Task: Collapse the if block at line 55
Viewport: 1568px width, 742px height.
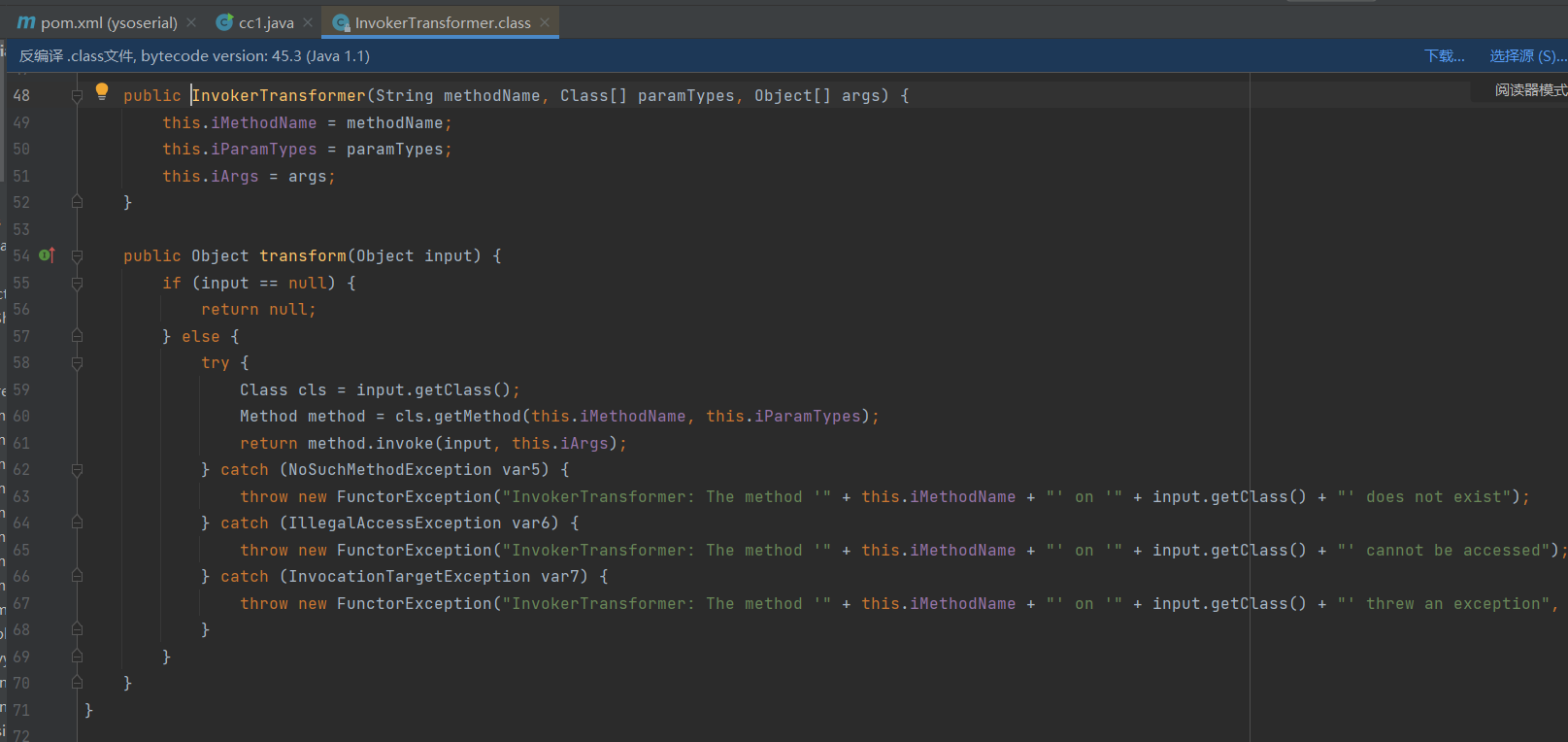Action: (x=77, y=284)
